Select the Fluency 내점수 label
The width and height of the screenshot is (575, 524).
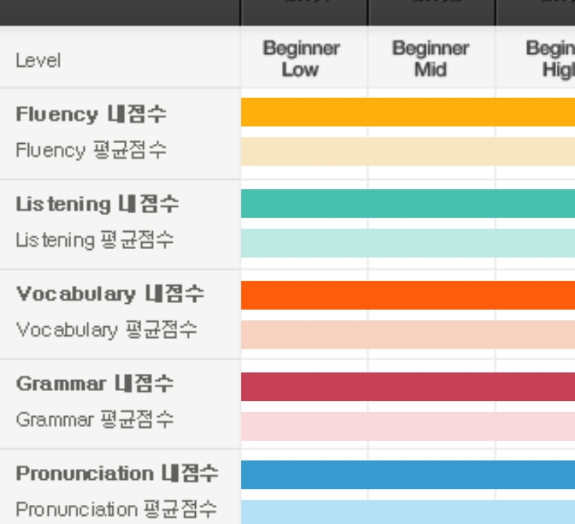tap(91, 114)
